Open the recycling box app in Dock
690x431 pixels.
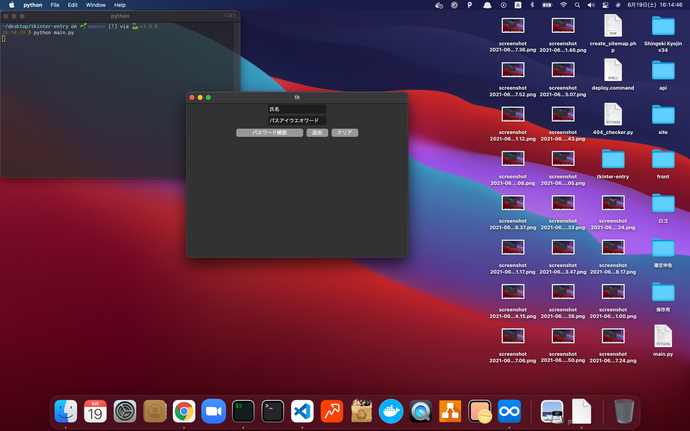[x=361, y=411]
